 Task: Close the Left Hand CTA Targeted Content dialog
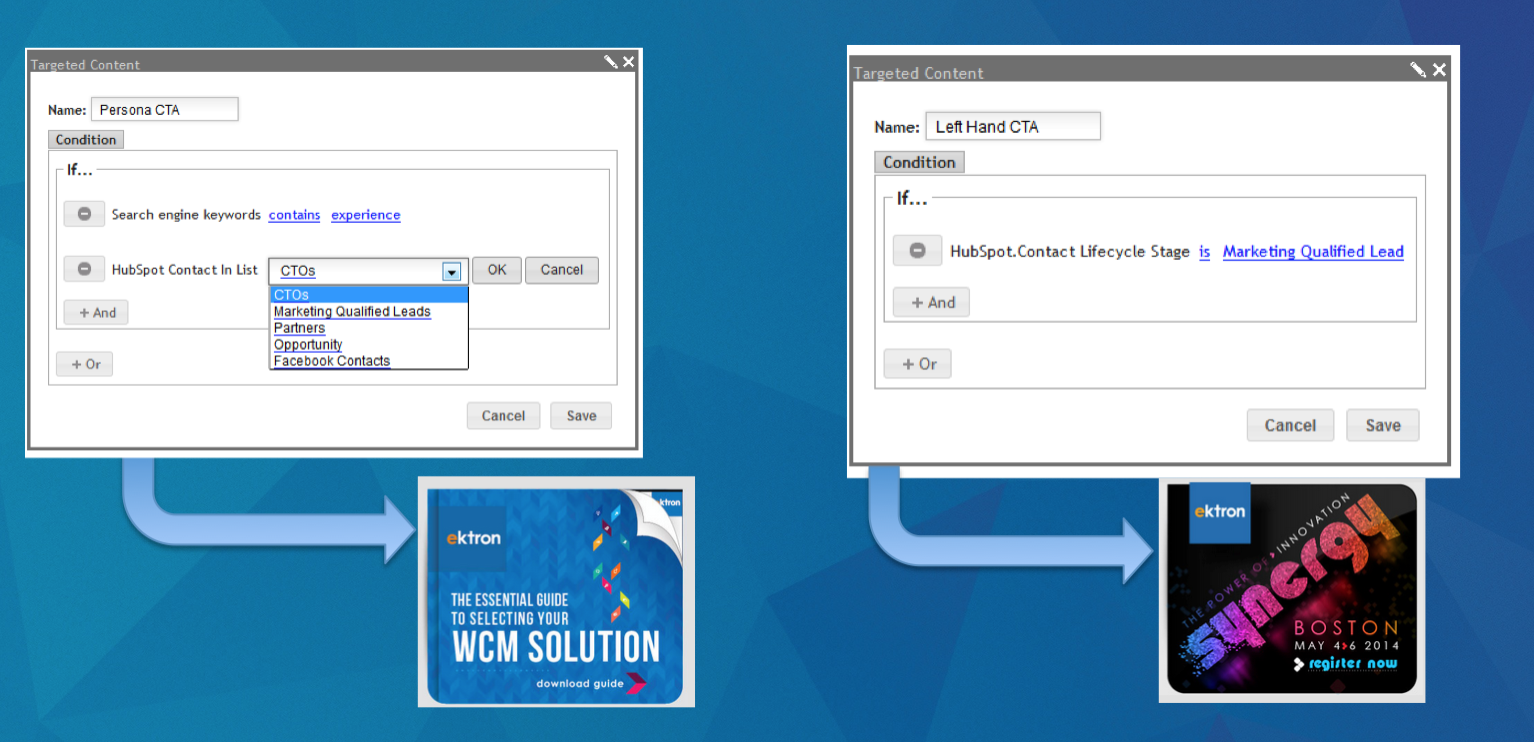(x=1439, y=69)
